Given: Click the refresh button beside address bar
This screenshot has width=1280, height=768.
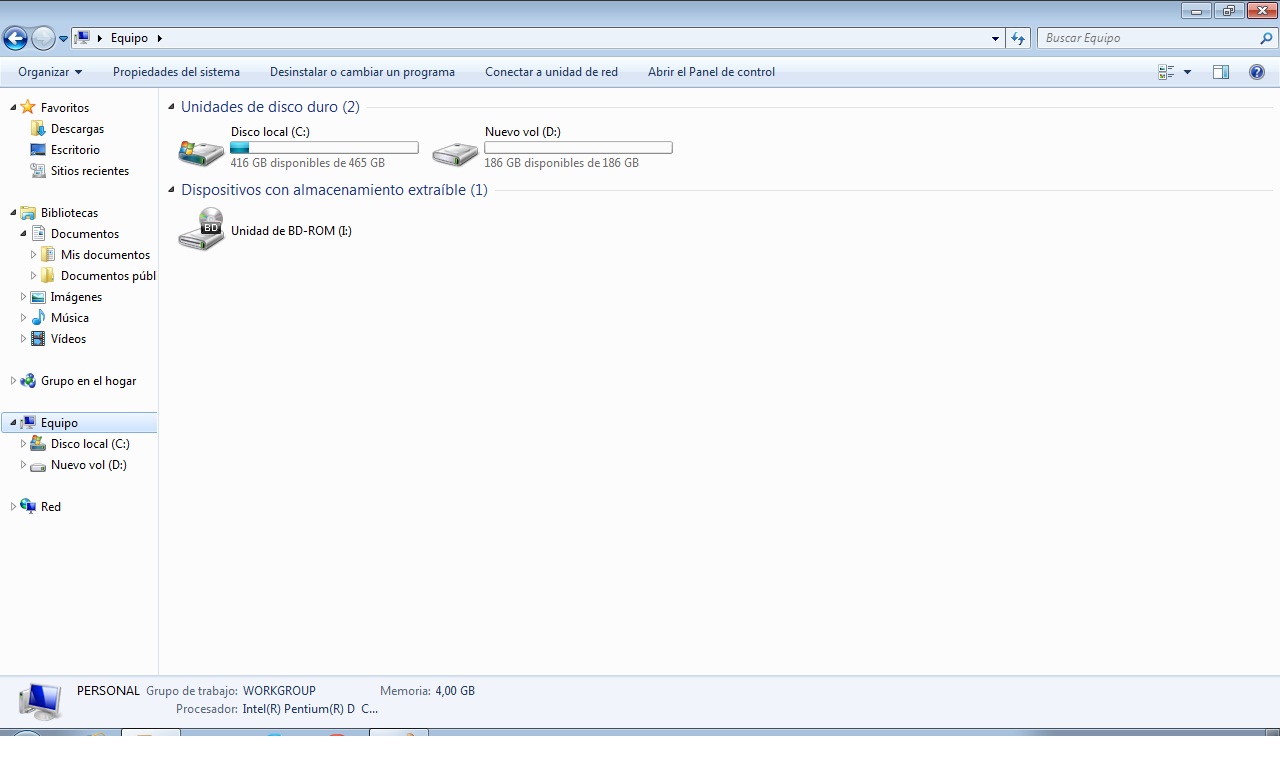Looking at the screenshot, I should [x=1018, y=38].
